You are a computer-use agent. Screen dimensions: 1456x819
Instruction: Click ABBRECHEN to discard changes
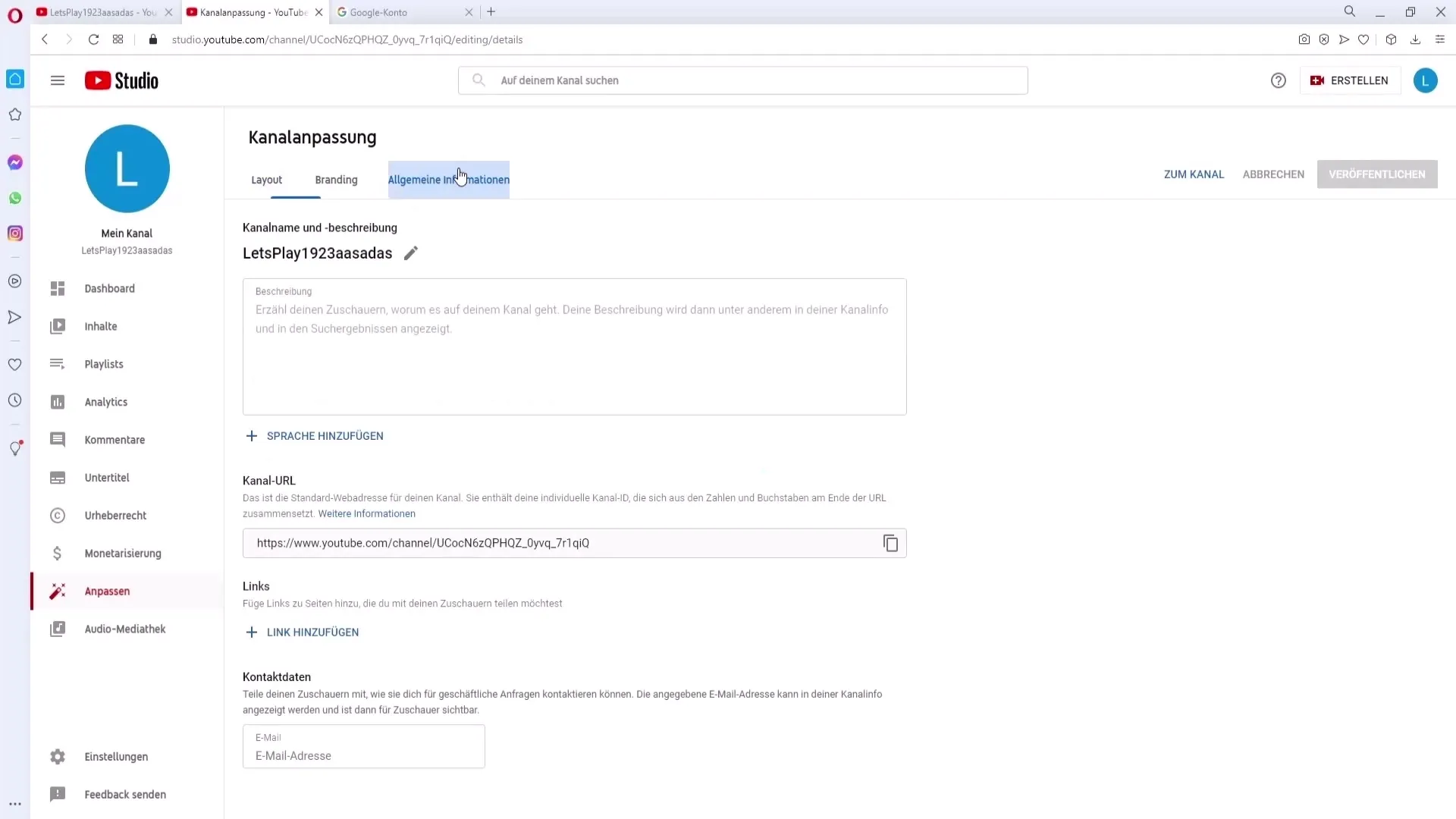[1273, 174]
